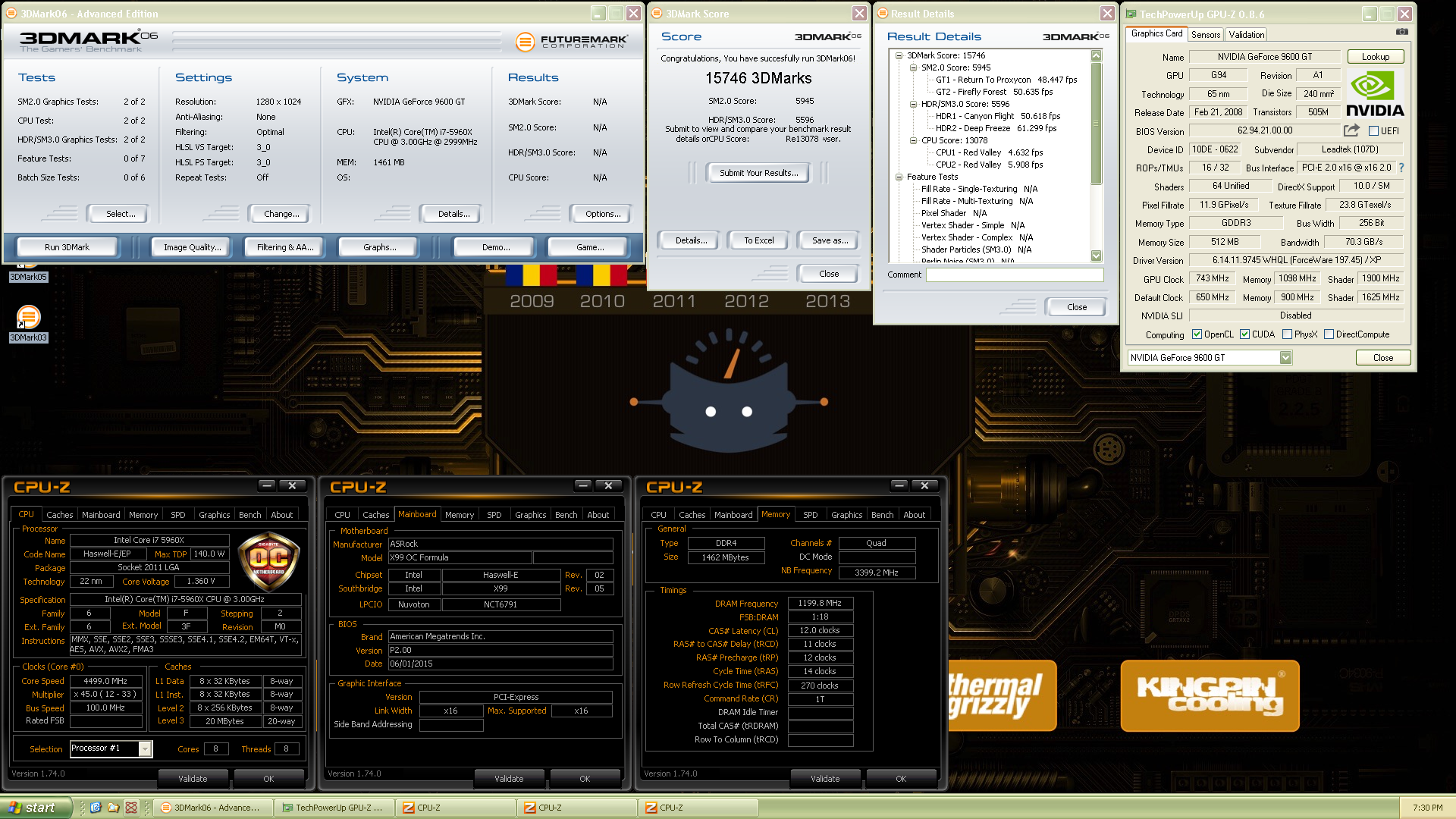
Task: Click the GT1 - Return To Proxycon result row
Action: point(1006,80)
